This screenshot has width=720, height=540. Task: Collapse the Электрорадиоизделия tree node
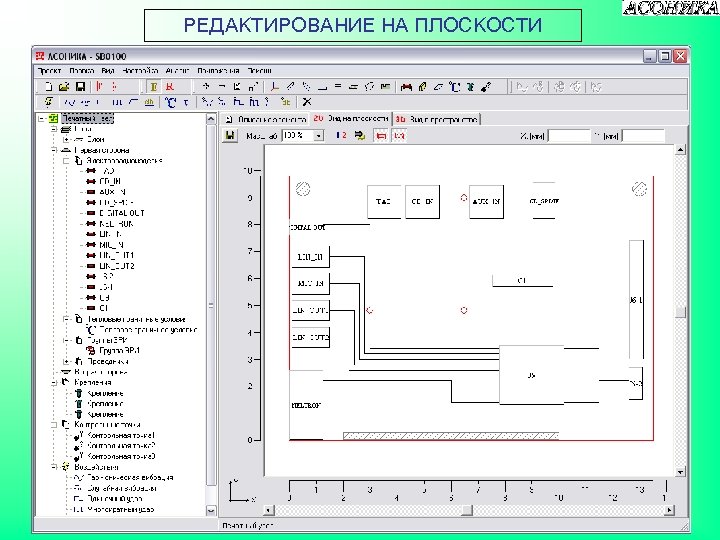pyautogui.click(x=66, y=161)
